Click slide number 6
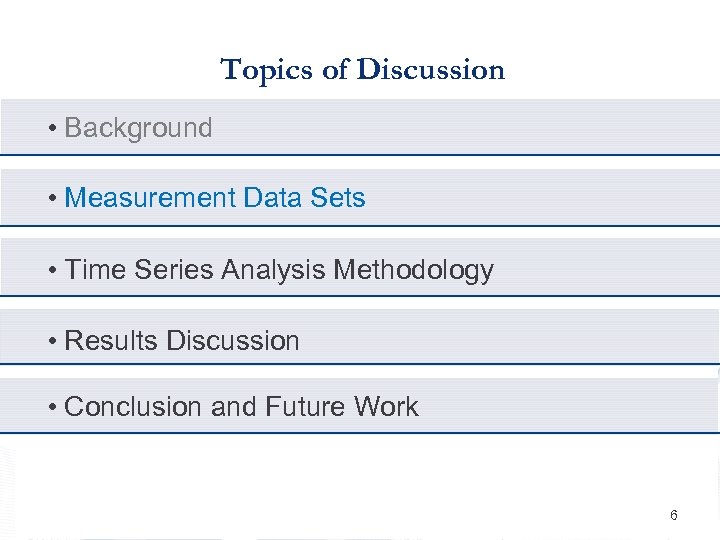This screenshot has width=720, height=540. point(673,516)
